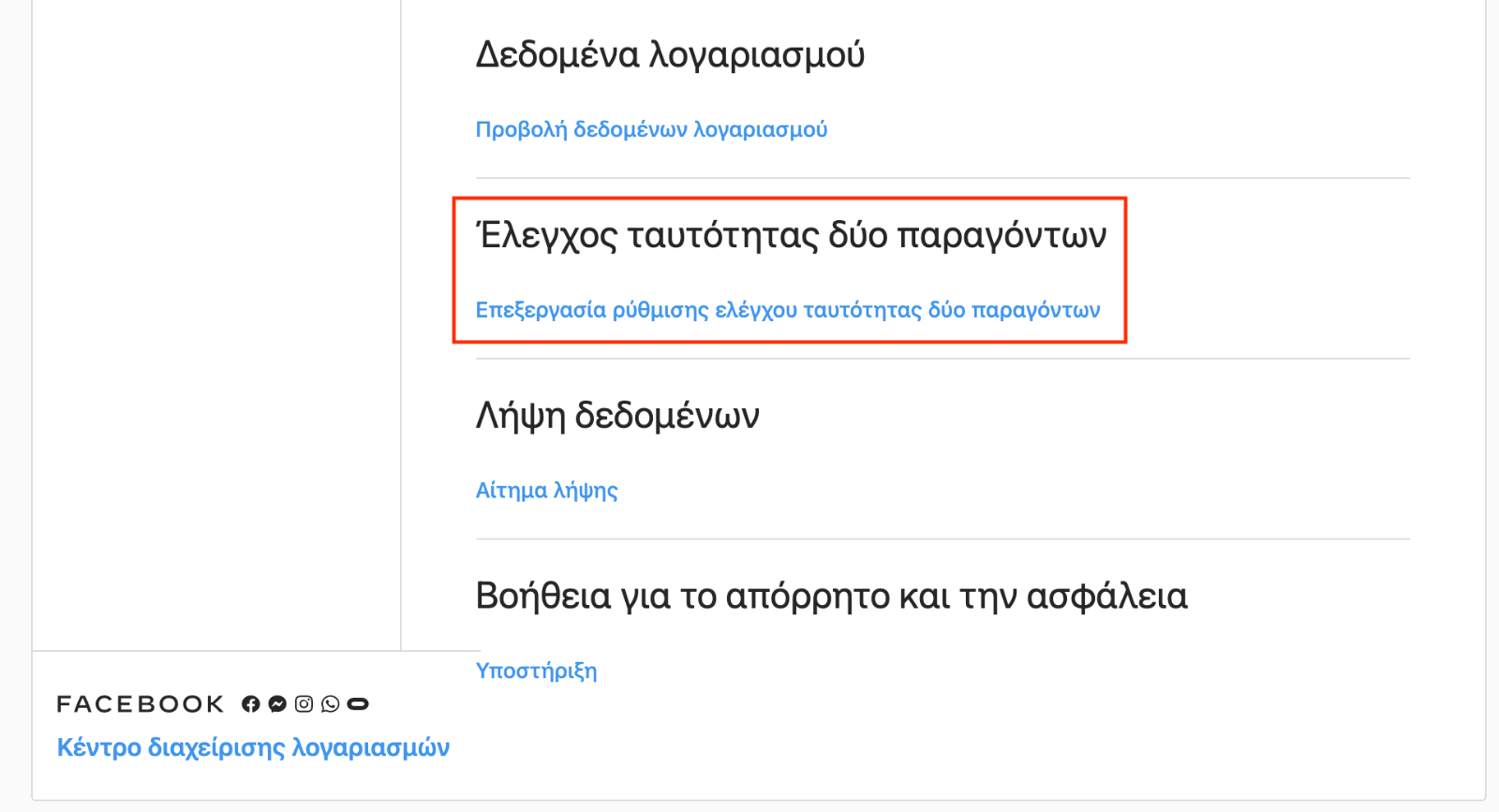
Task: Click the Oculus icon in footer
Action: pos(358,704)
